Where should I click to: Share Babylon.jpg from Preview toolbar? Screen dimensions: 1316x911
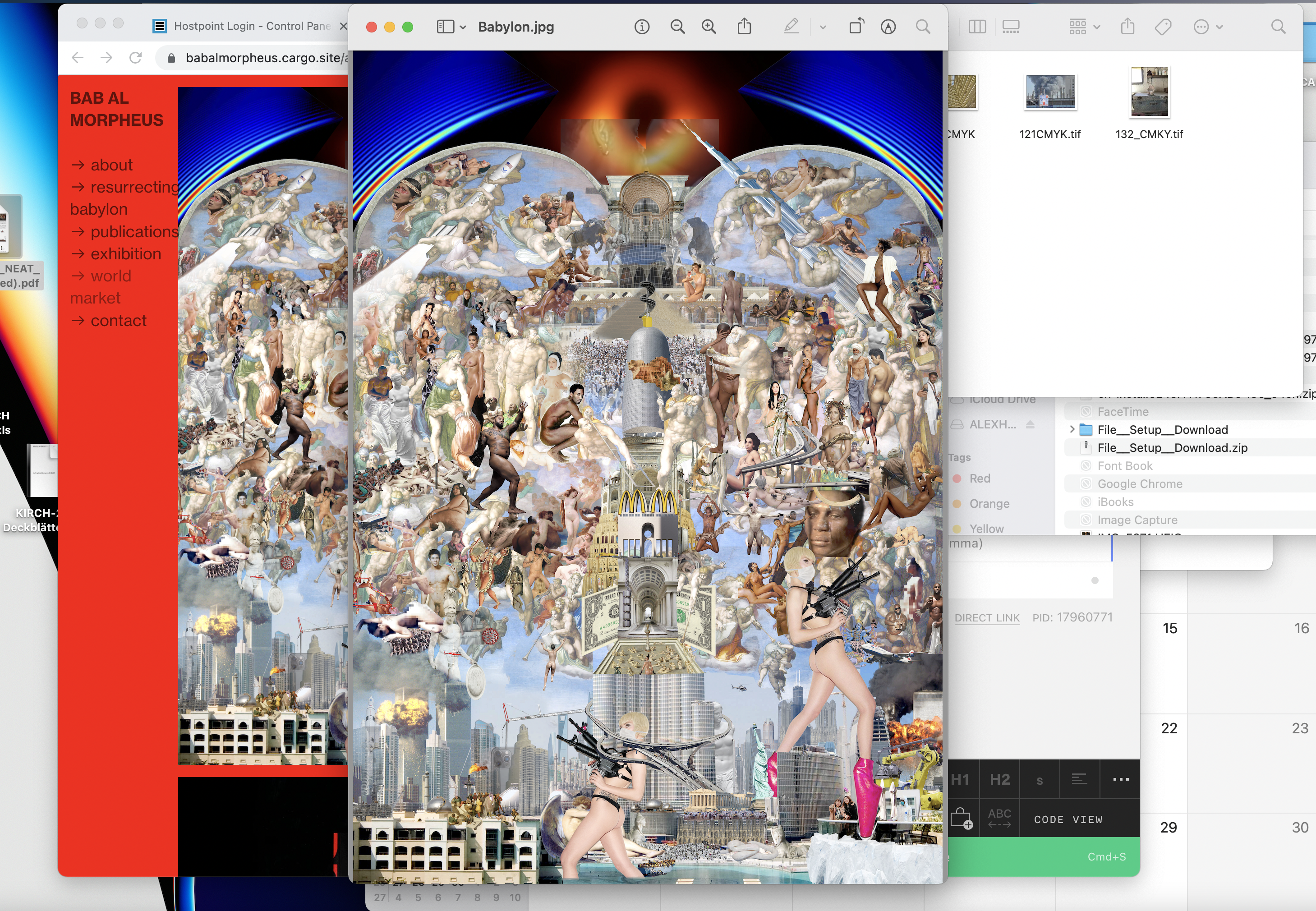pos(744,26)
